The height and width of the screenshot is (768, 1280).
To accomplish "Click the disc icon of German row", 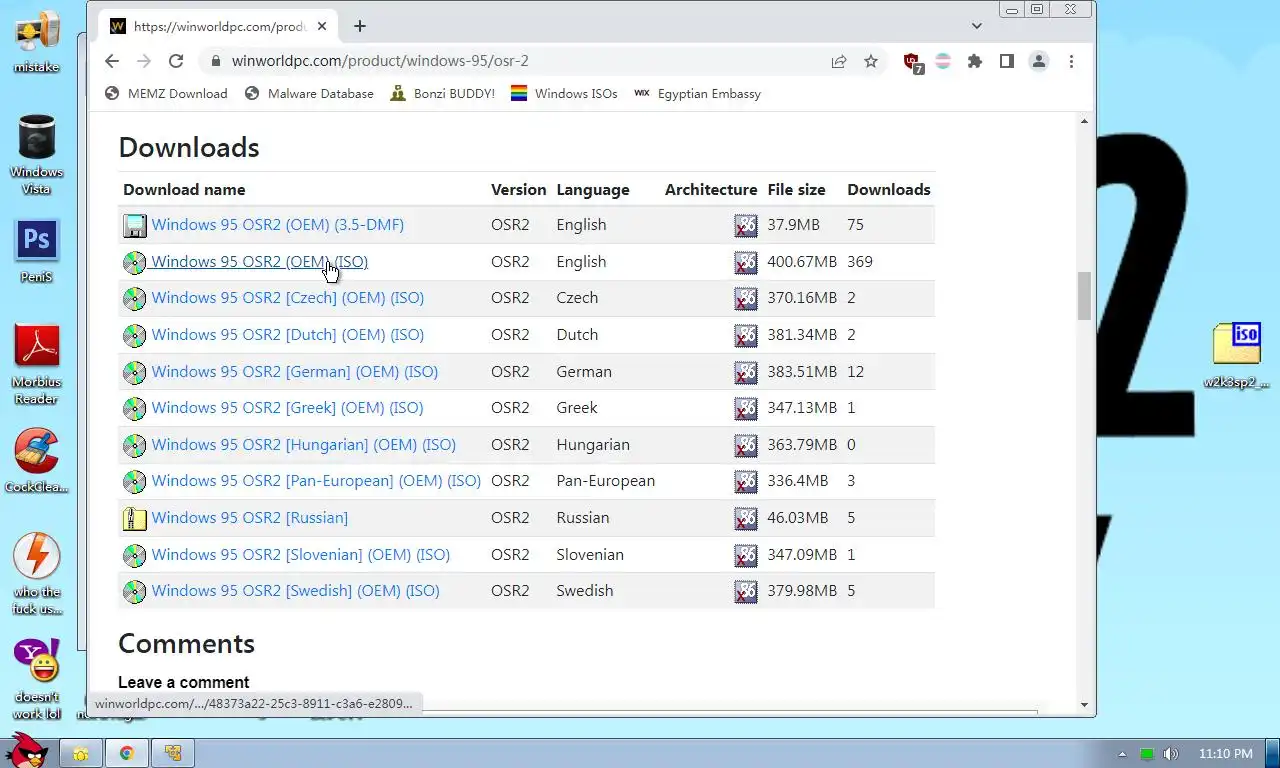I will click(x=134, y=373).
